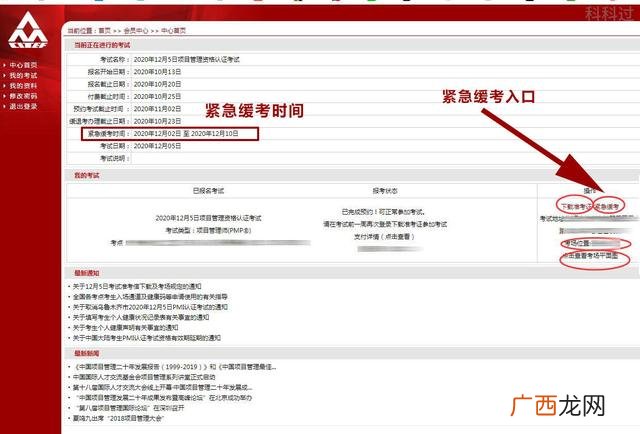Open notice about cancelling 乌鲁木齐市 PMI exam

150,307
